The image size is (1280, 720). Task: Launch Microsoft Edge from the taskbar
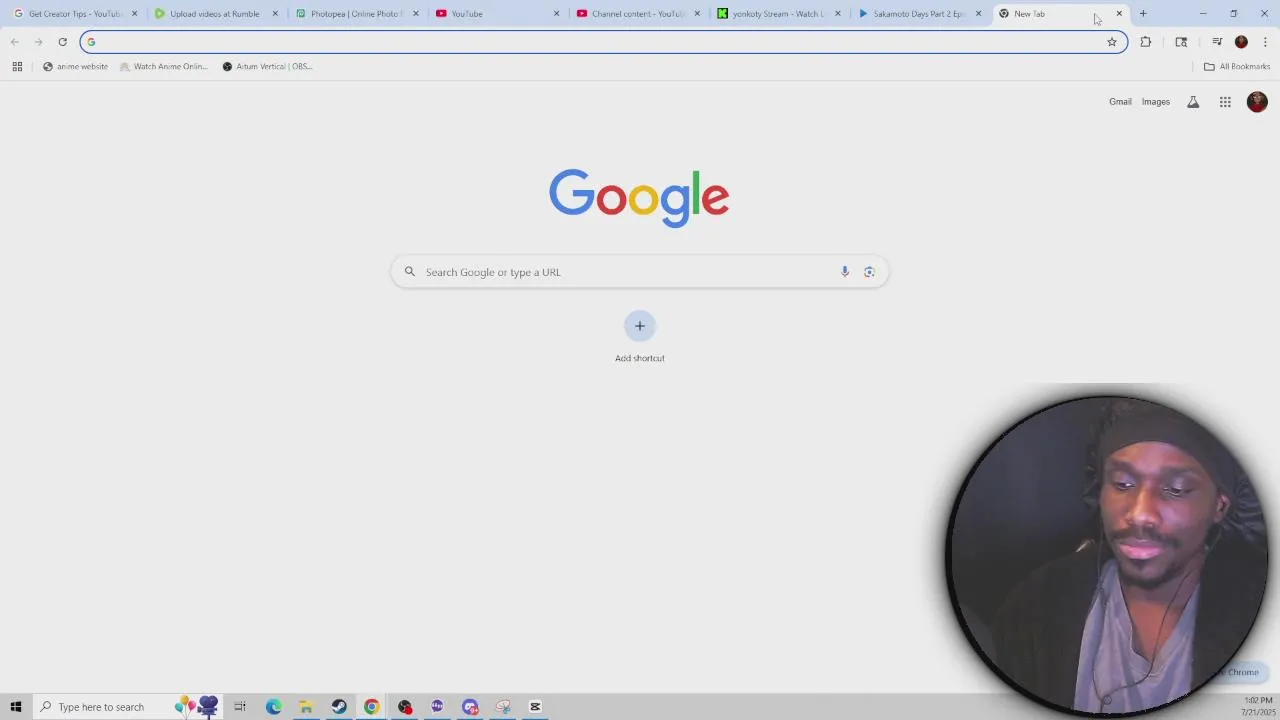click(273, 707)
